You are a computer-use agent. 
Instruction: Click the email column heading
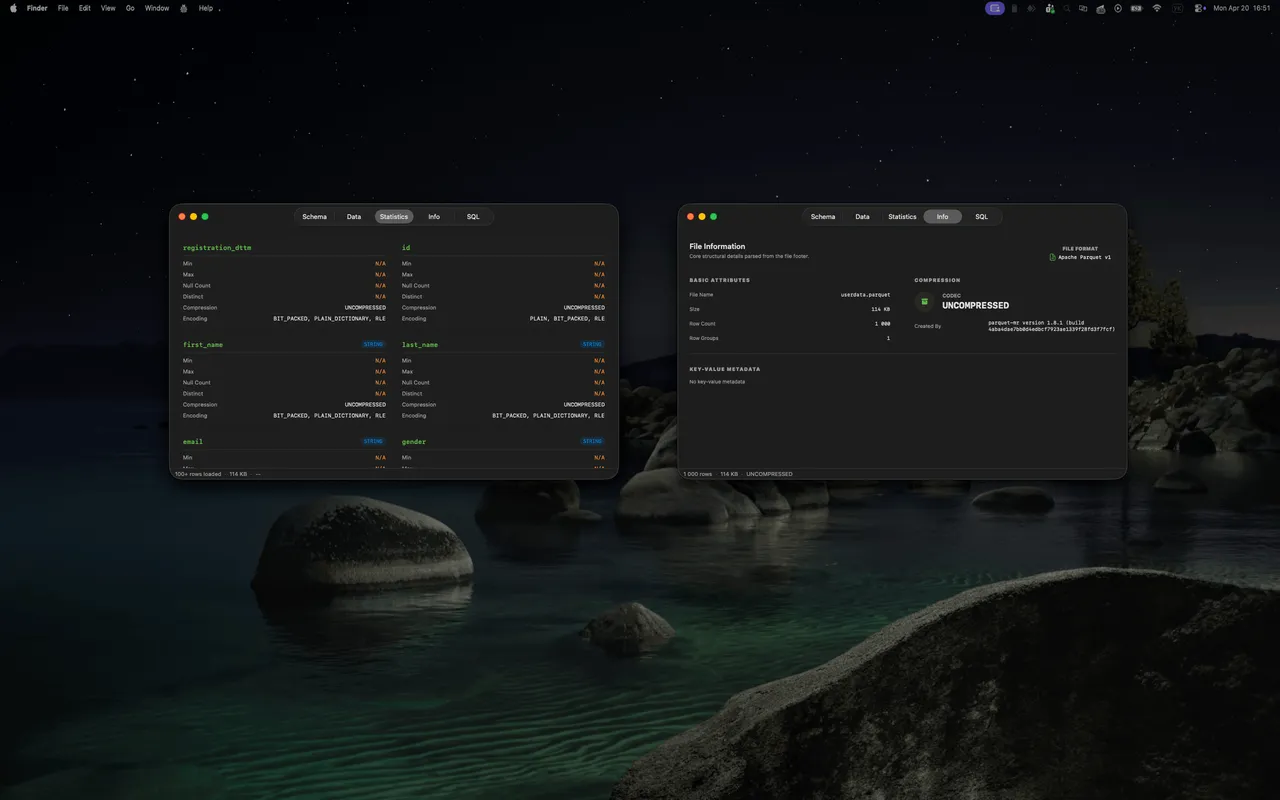193,441
